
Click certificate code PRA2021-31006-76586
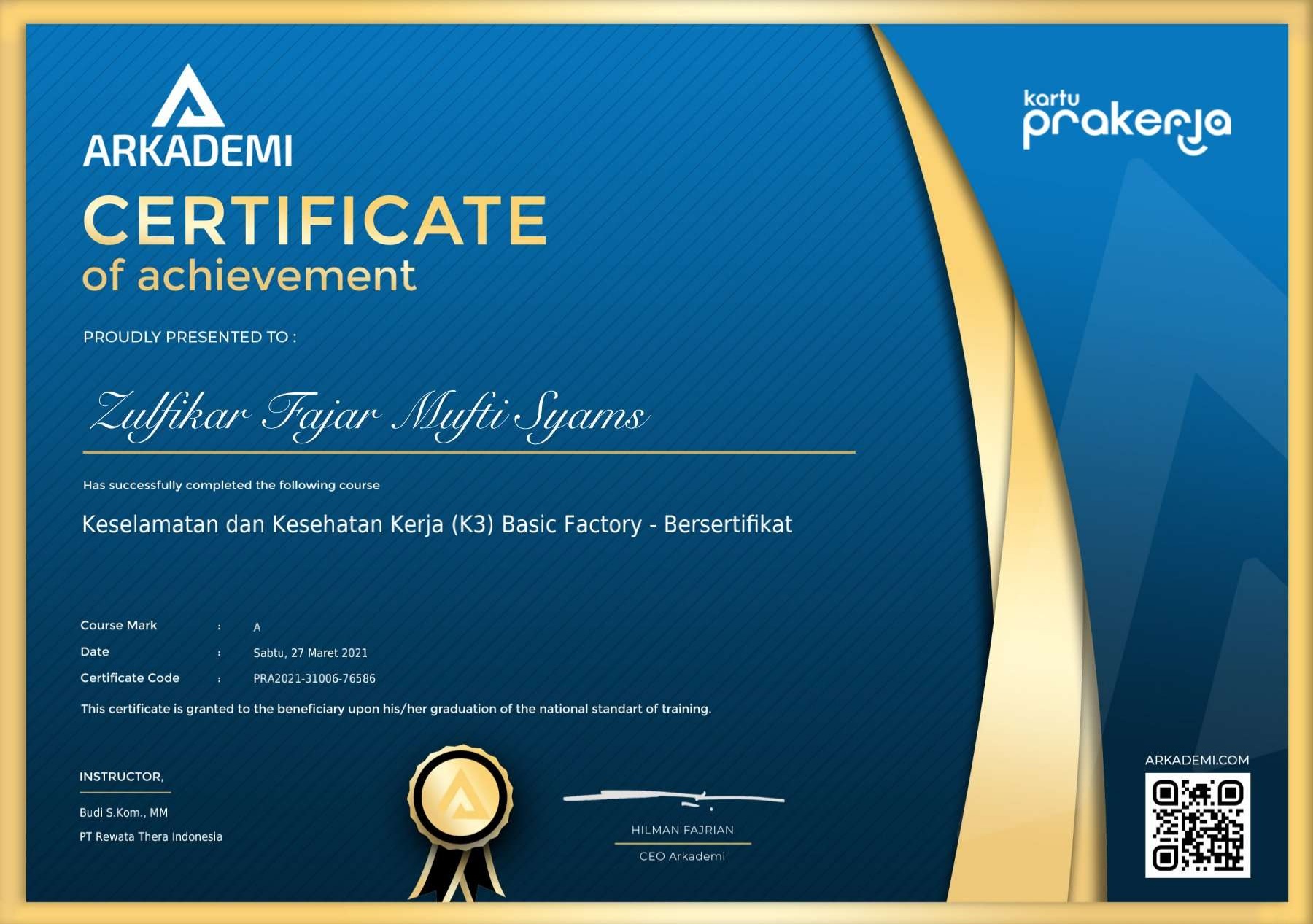click(314, 678)
